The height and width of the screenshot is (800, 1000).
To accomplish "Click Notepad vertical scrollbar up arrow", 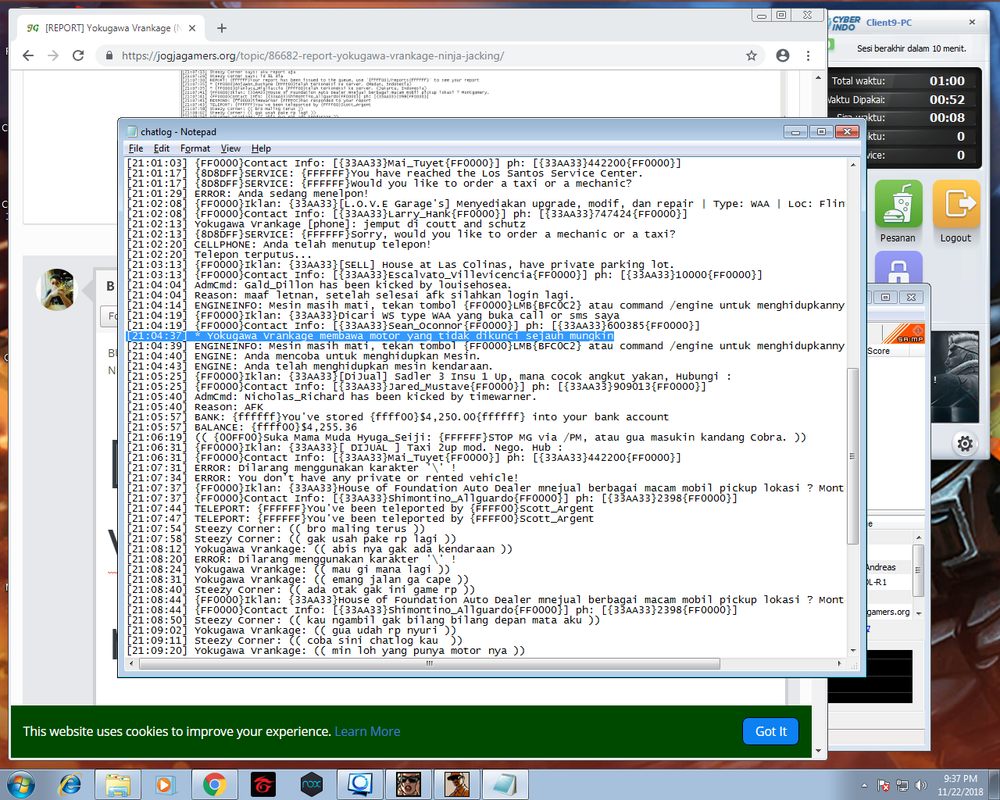I will 853,165.
